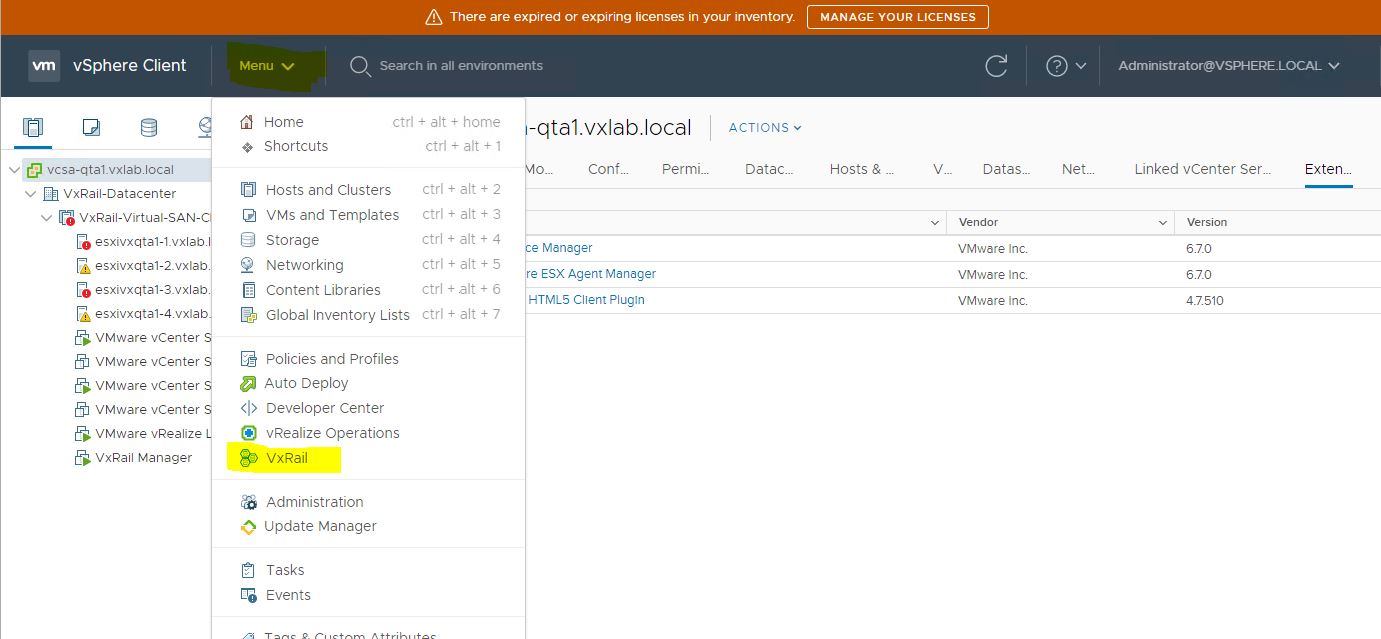1381x639 pixels.
Task: Click the Storage inventory icon in sidebar
Action: [148, 128]
